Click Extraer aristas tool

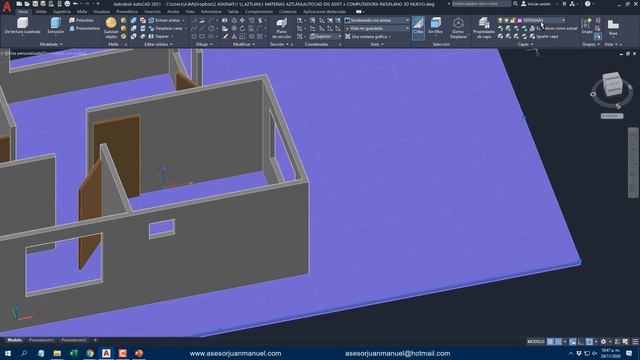165,20
